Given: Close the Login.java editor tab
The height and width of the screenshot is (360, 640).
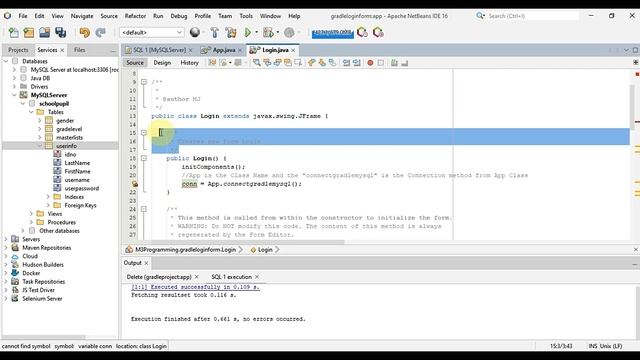Looking at the screenshot, I should pos(293,50).
